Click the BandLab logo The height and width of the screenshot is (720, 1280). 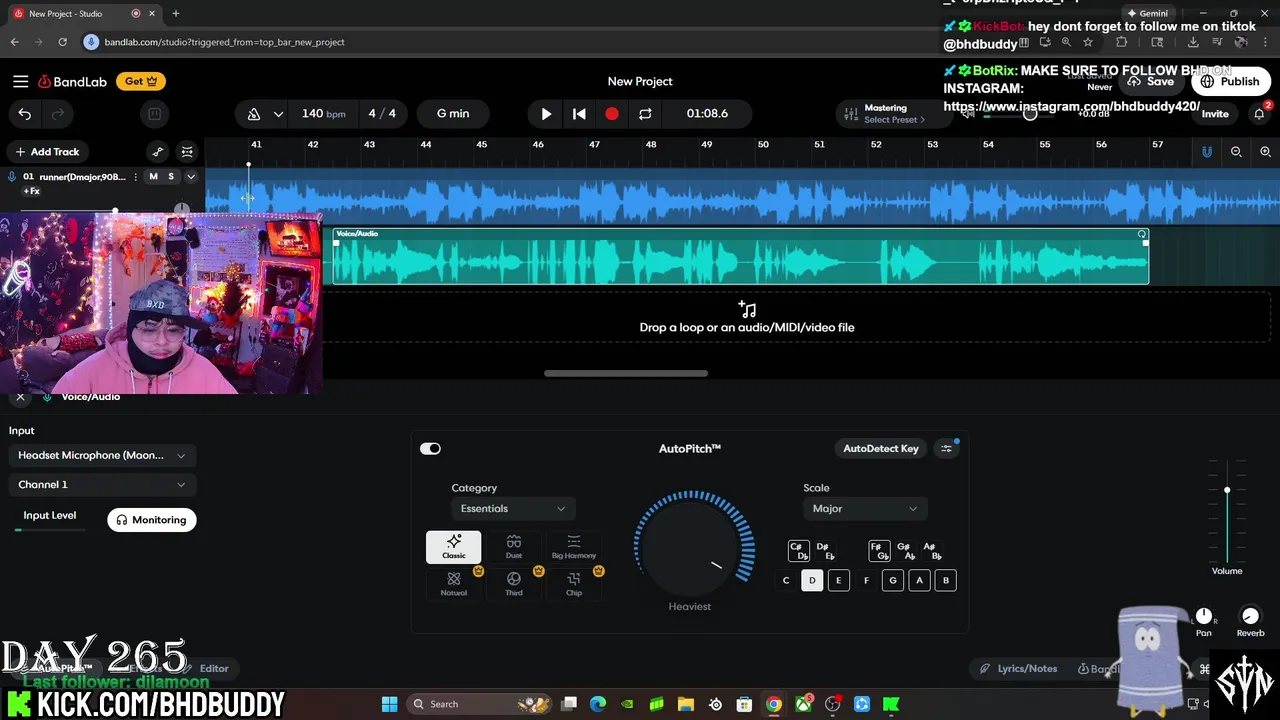[72, 82]
